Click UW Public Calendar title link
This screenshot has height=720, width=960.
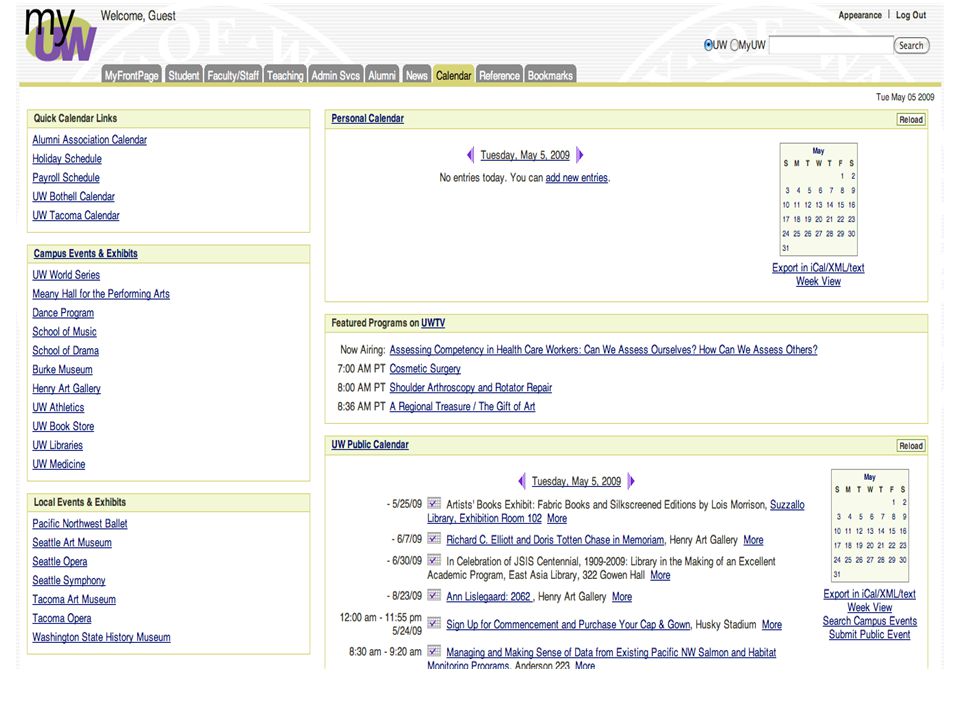tap(370, 444)
